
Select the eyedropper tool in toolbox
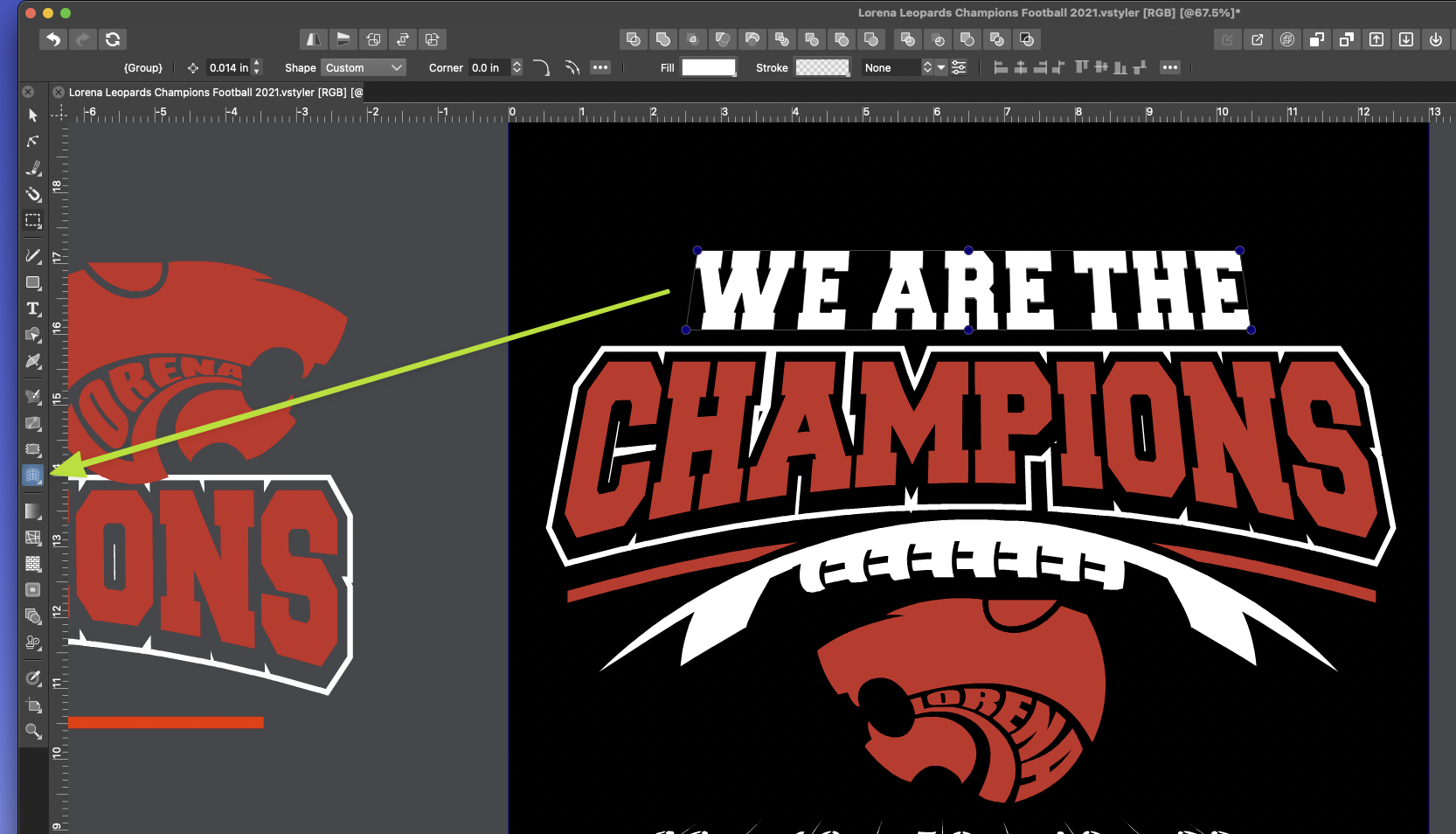33,678
